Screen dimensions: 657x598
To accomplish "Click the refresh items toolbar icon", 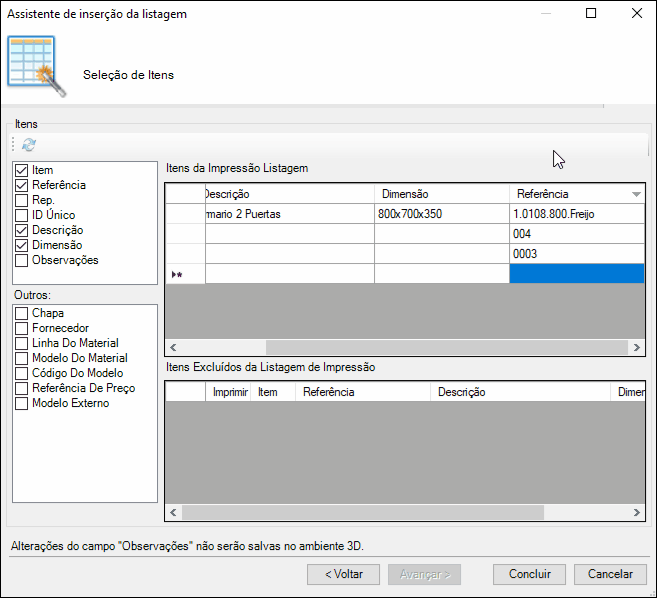I will point(28,145).
